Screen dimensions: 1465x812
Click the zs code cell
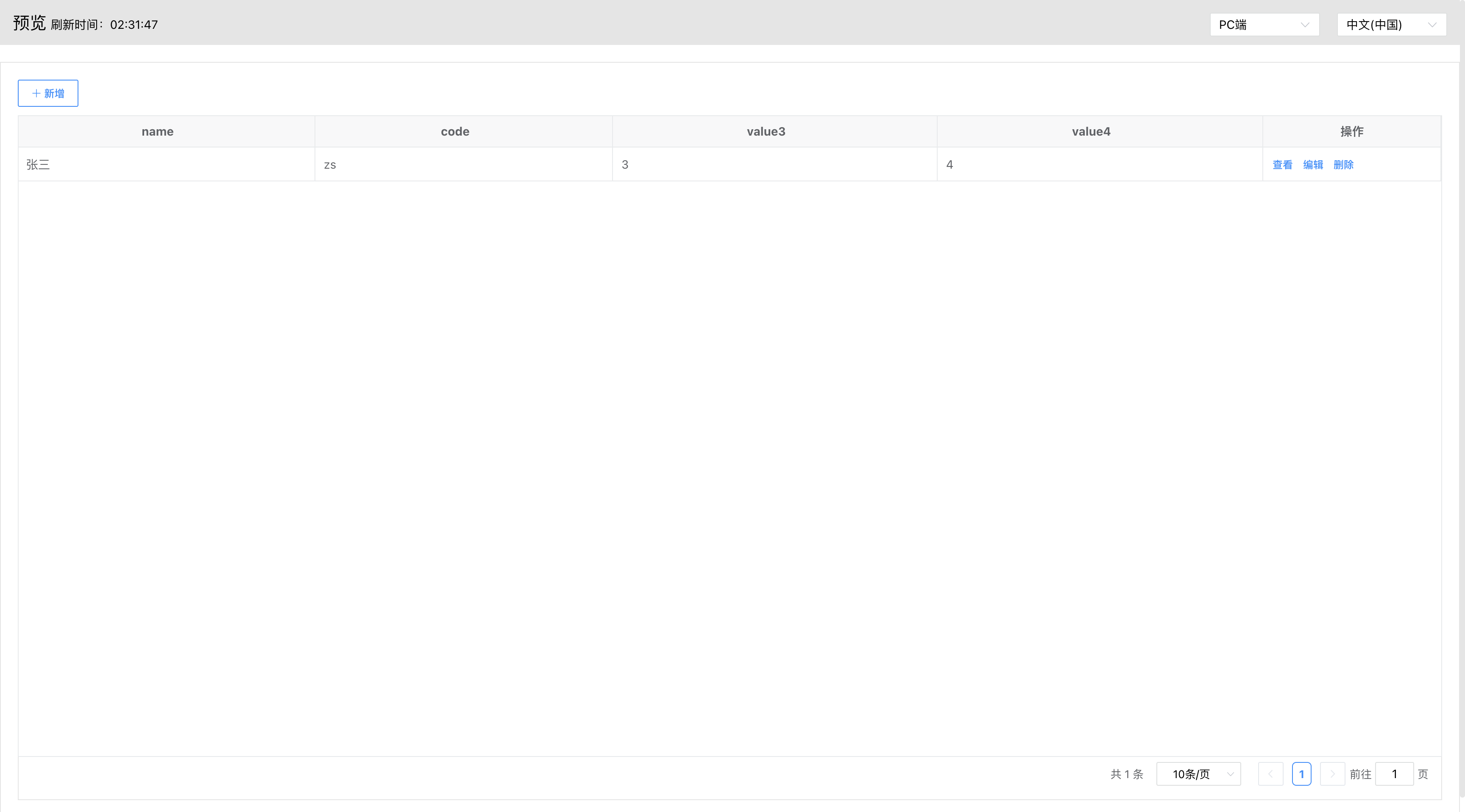[330, 165]
